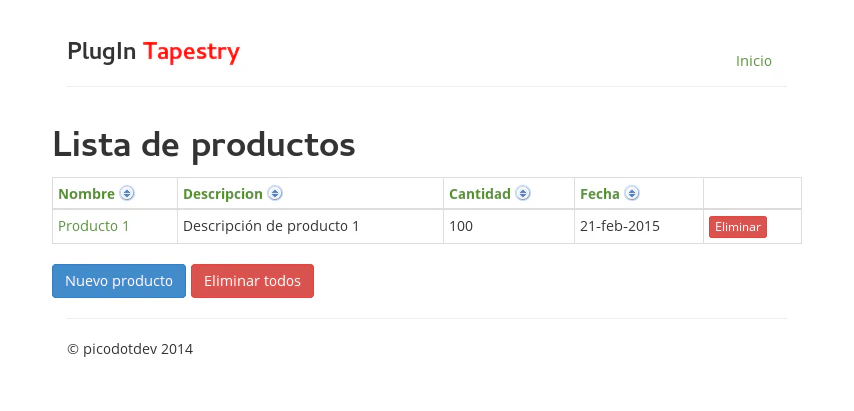Viewport: 854px width, 411px height.
Task: Open the Producto 1 link
Action: coord(94,226)
